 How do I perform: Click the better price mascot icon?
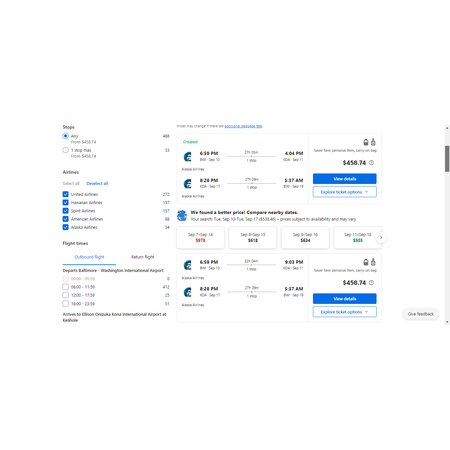coord(182,215)
